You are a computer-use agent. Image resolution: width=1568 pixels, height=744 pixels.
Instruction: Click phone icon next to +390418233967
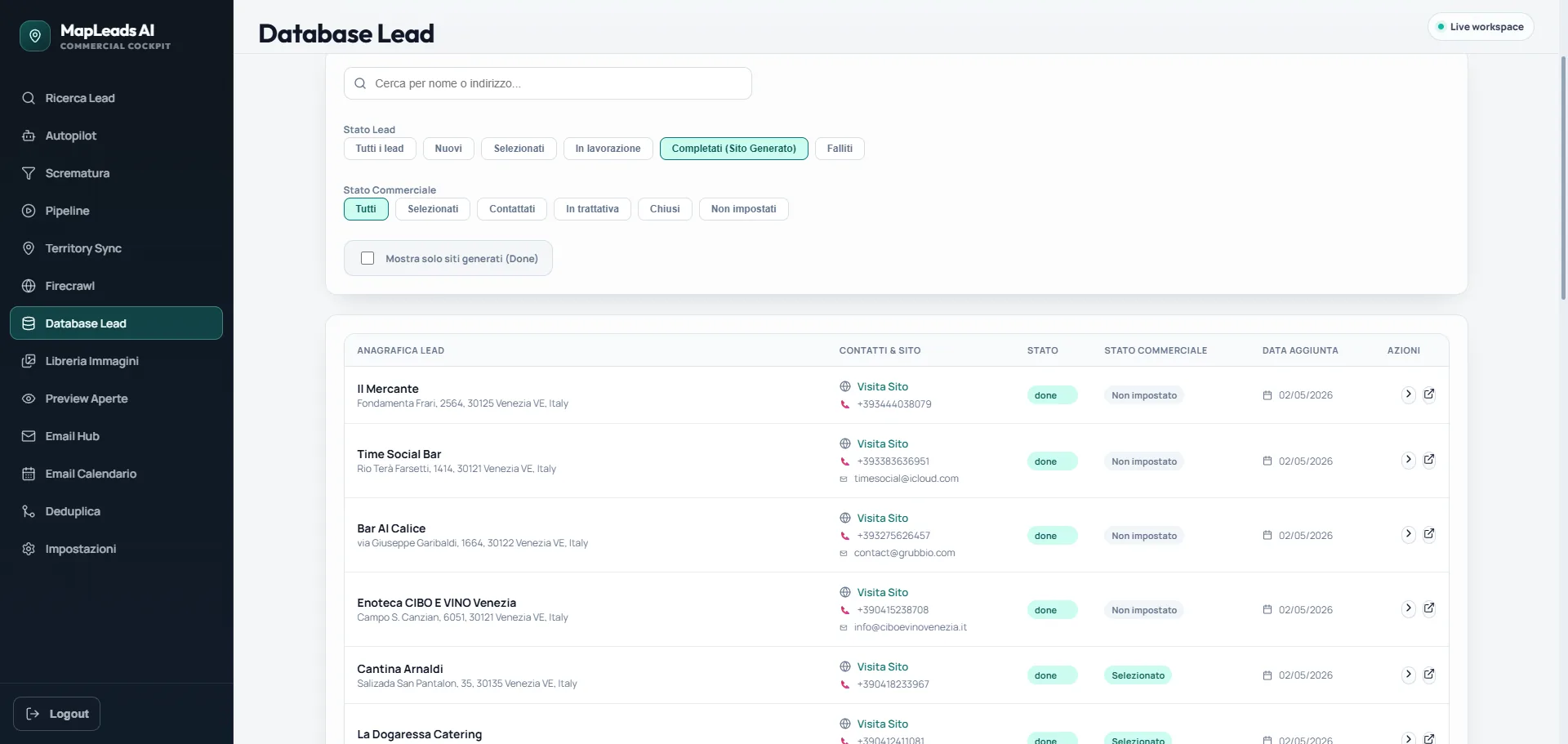click(845, 684)
